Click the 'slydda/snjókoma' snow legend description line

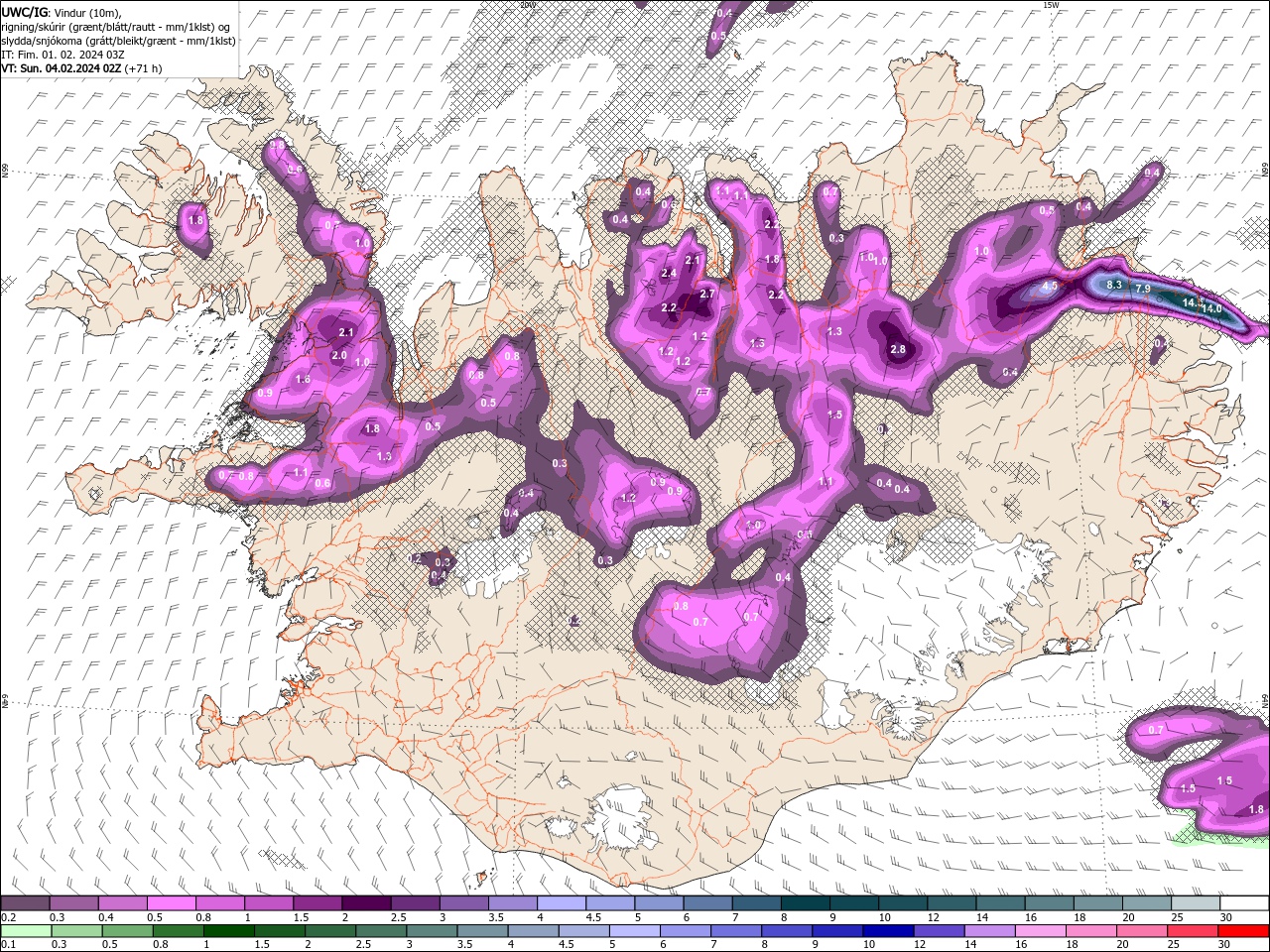(119, 41)
